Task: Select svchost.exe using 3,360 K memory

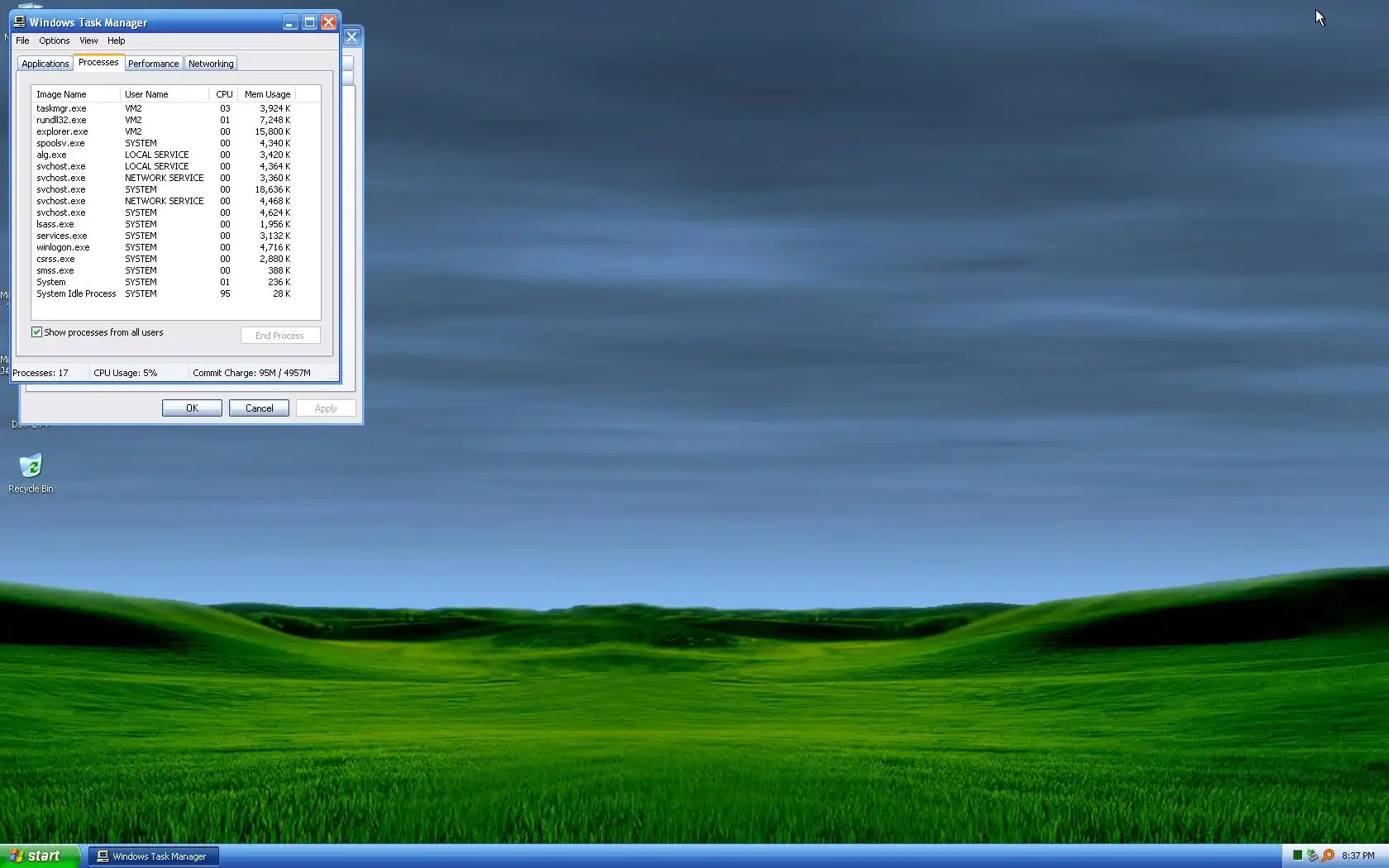Action: click(x=164, y=178)
